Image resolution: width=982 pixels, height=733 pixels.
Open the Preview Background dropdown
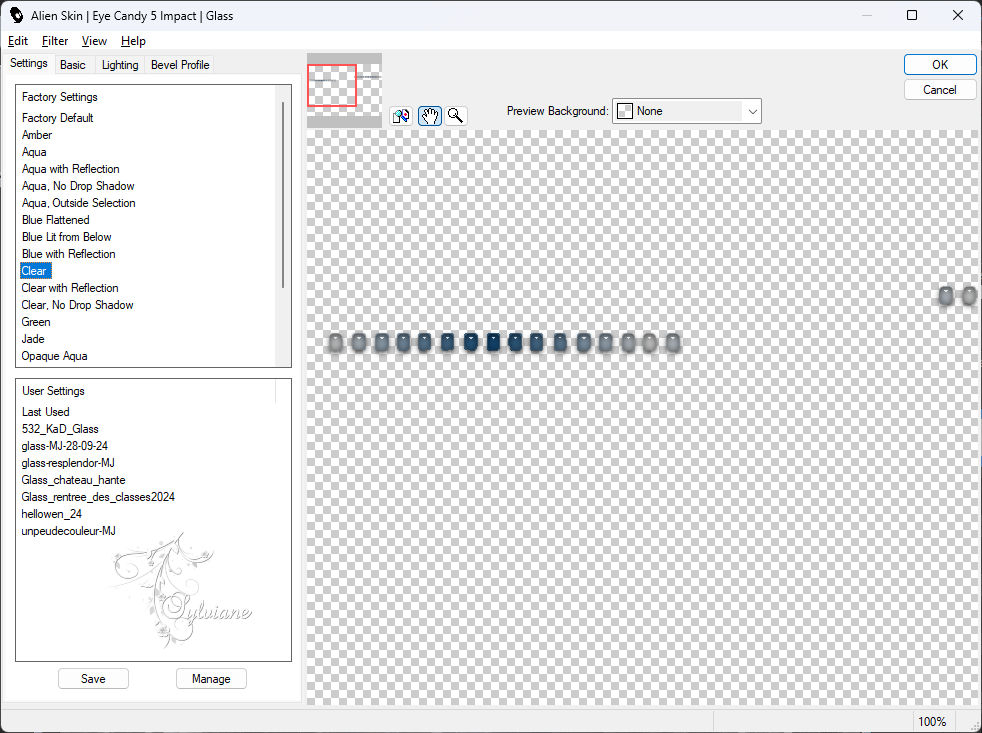click(x=686, y=111)
